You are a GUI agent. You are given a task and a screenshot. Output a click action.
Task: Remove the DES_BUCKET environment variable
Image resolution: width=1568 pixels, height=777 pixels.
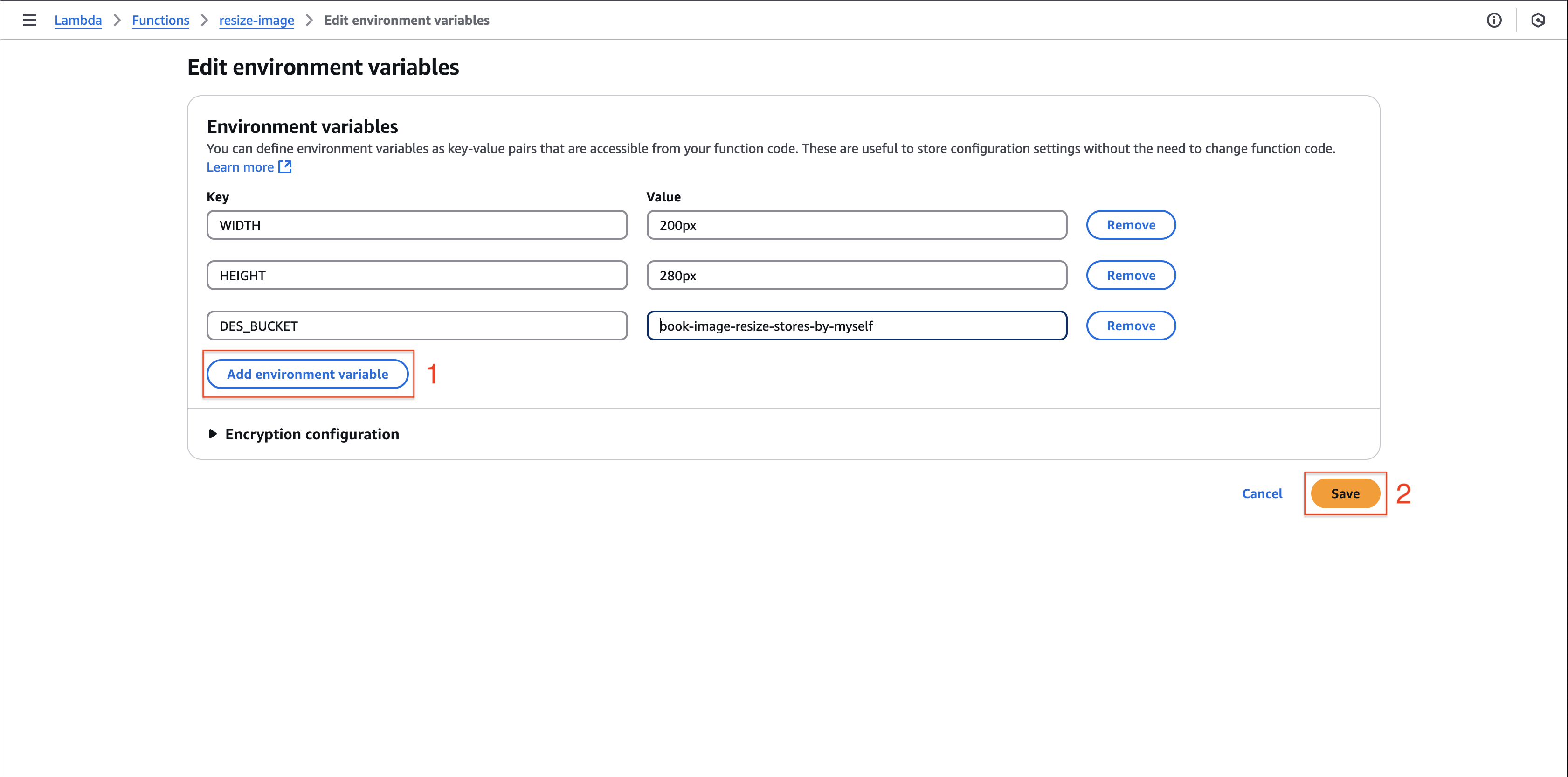point(1131,325)
